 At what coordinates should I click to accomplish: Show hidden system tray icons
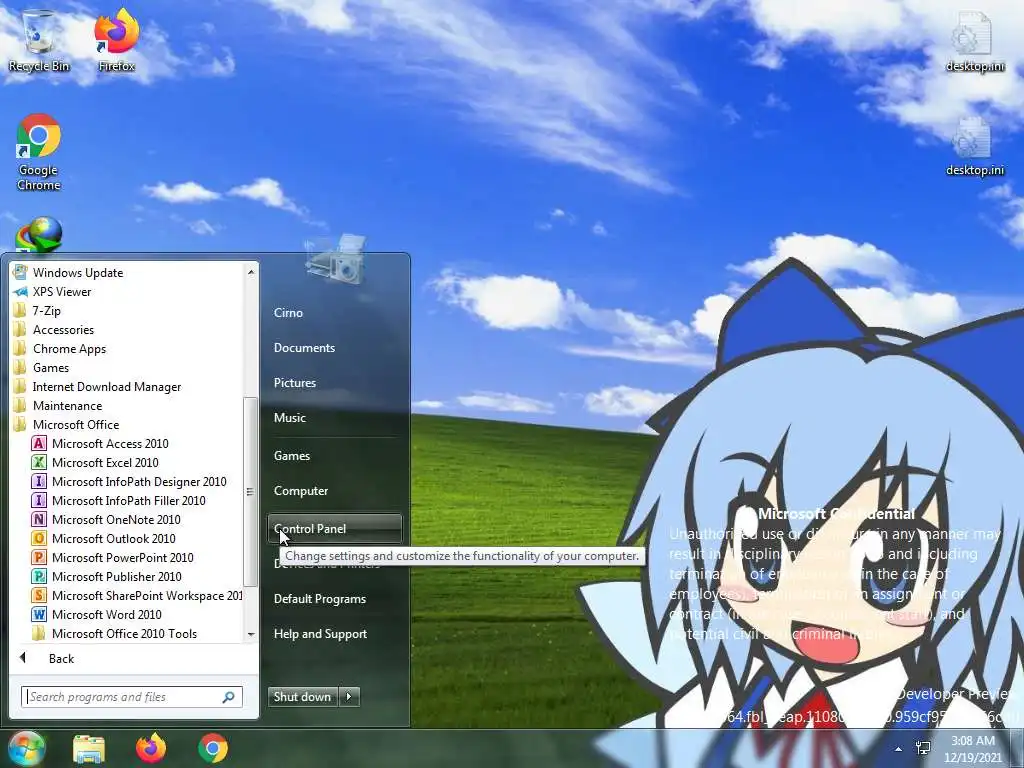point(899,749)
